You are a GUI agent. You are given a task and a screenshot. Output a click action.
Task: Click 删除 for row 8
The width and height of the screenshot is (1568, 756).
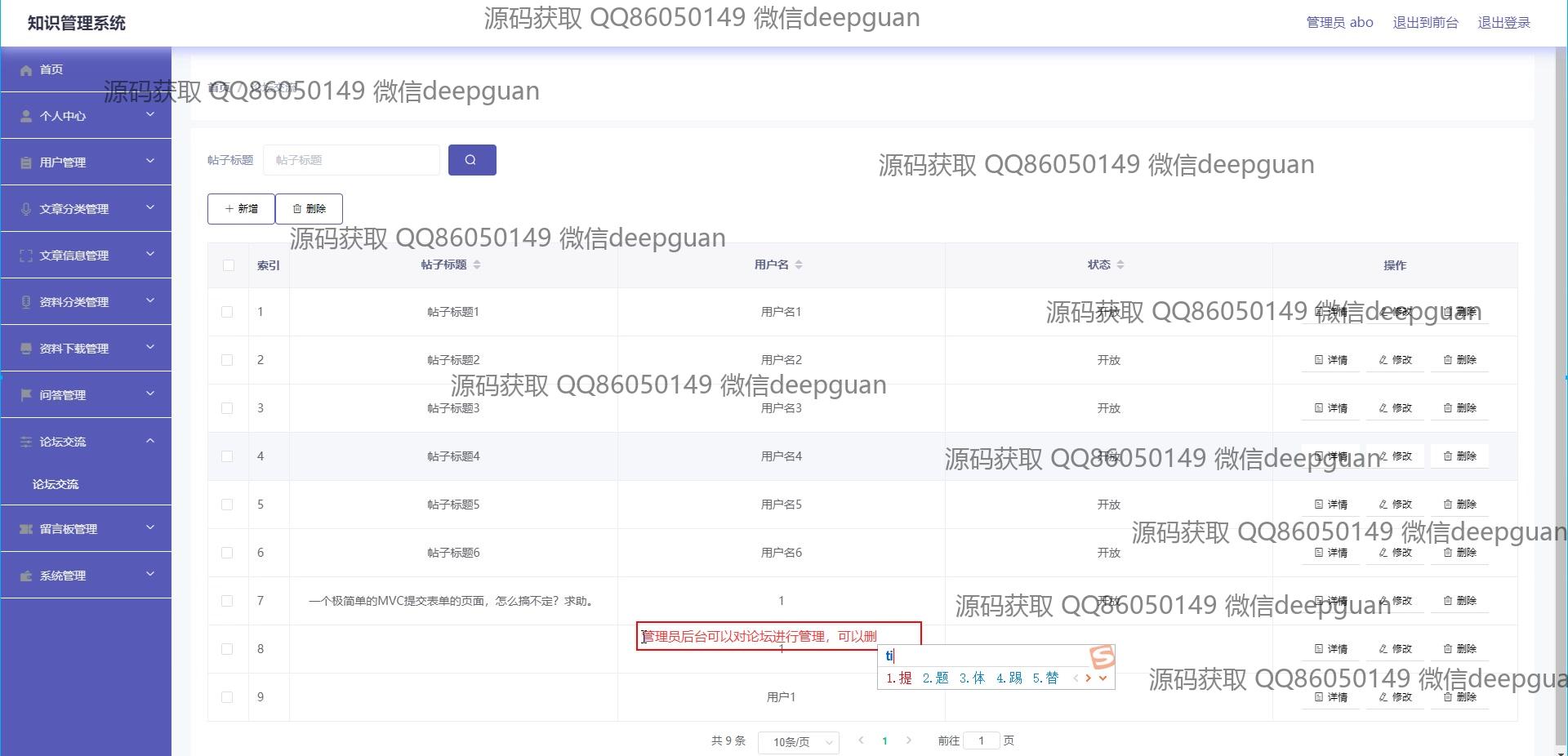[1460, 649]
